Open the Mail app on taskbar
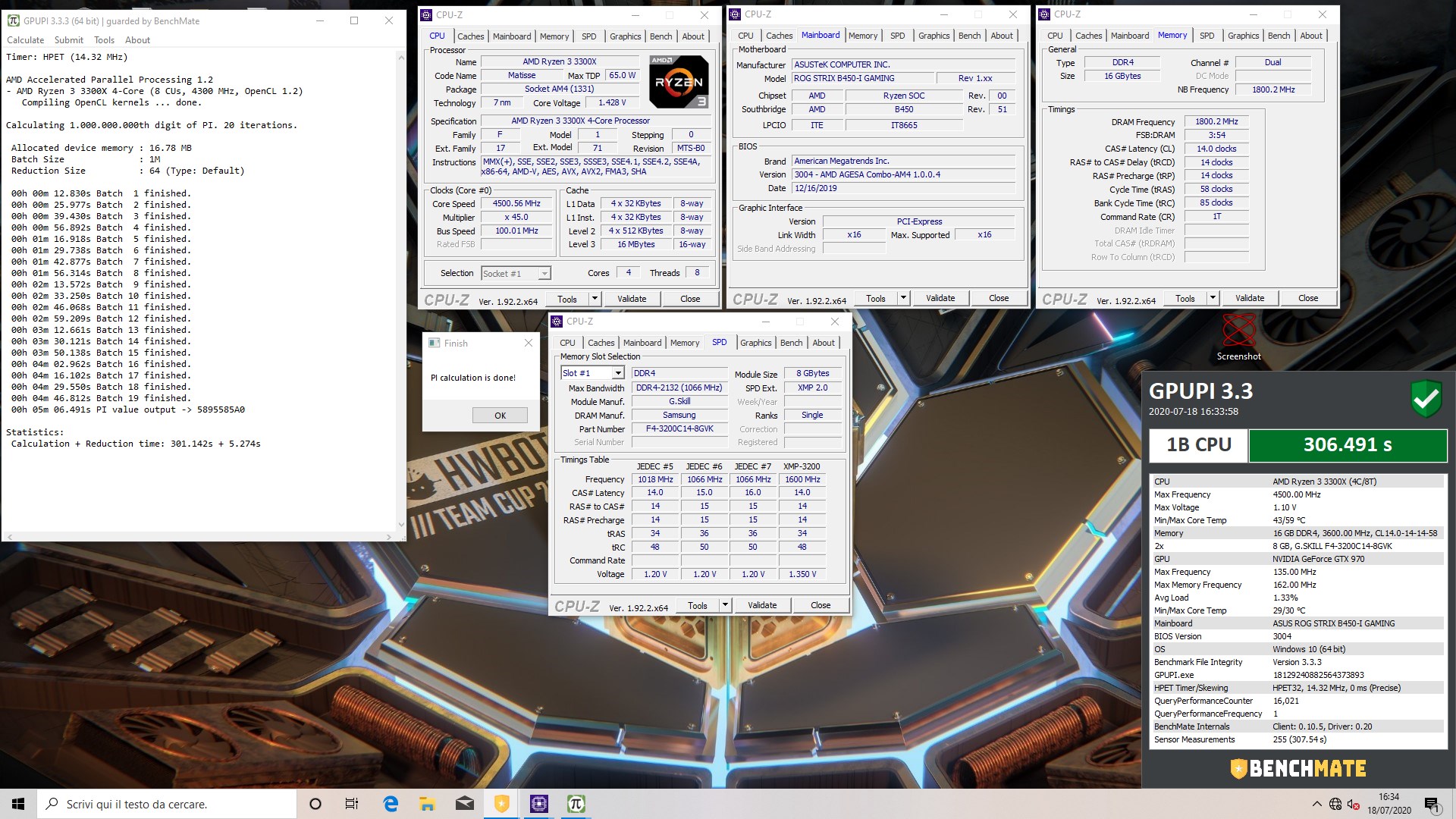 464,804
